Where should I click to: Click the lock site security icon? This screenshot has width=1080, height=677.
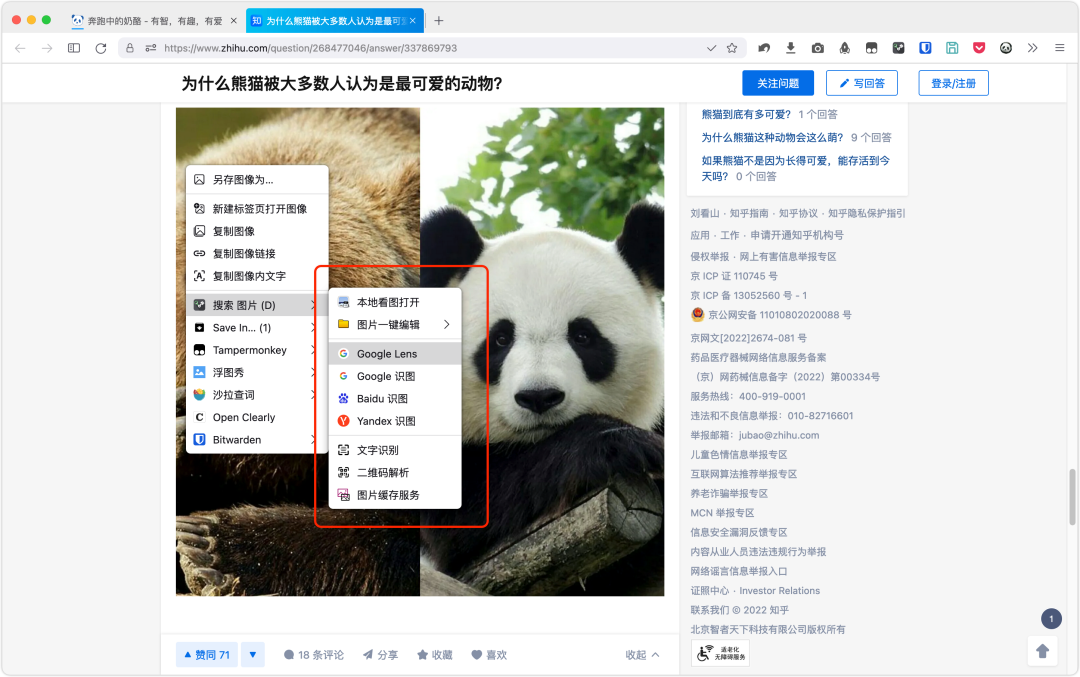(129, 48)
